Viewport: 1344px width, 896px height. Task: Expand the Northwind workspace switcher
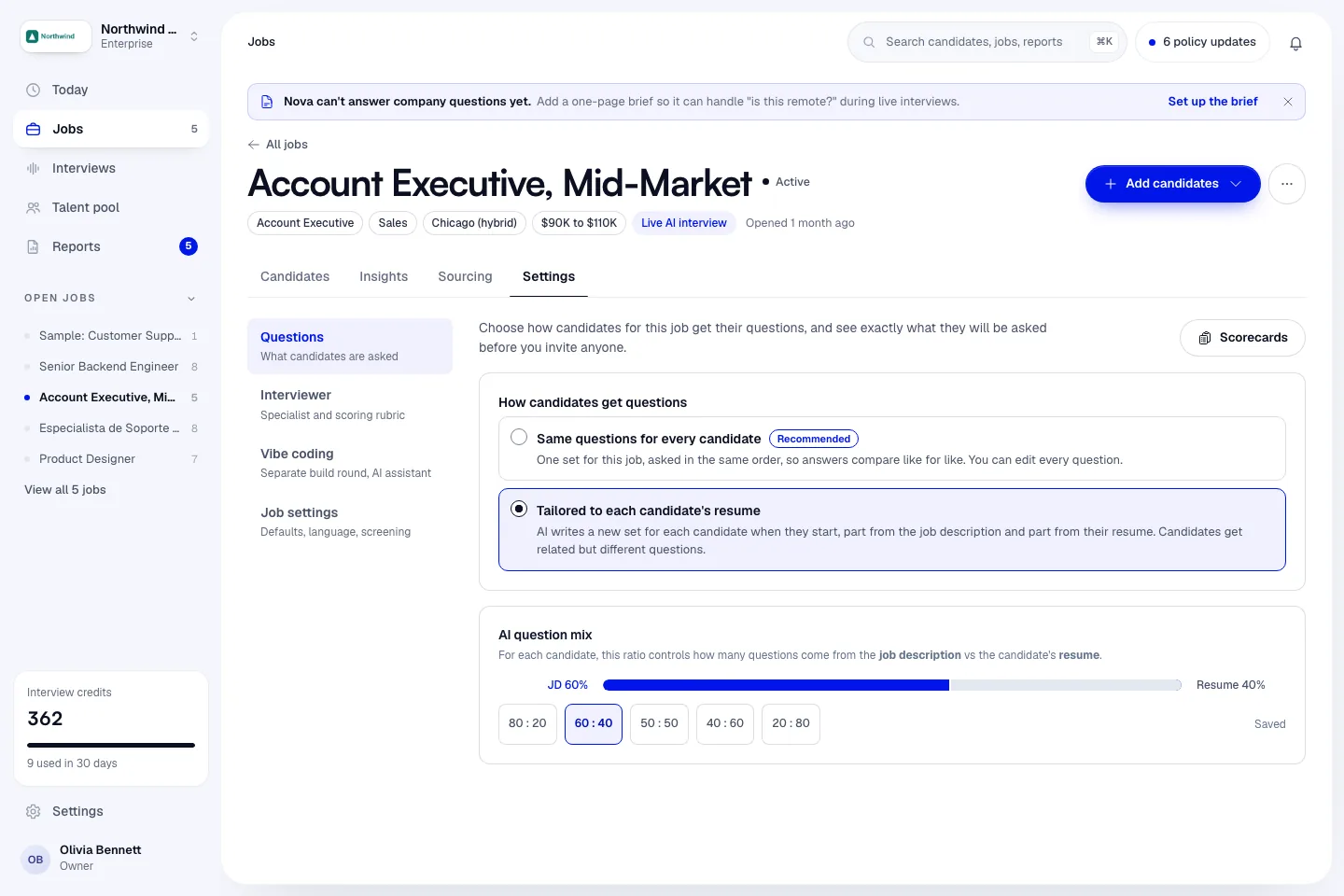tap(194, 36)
